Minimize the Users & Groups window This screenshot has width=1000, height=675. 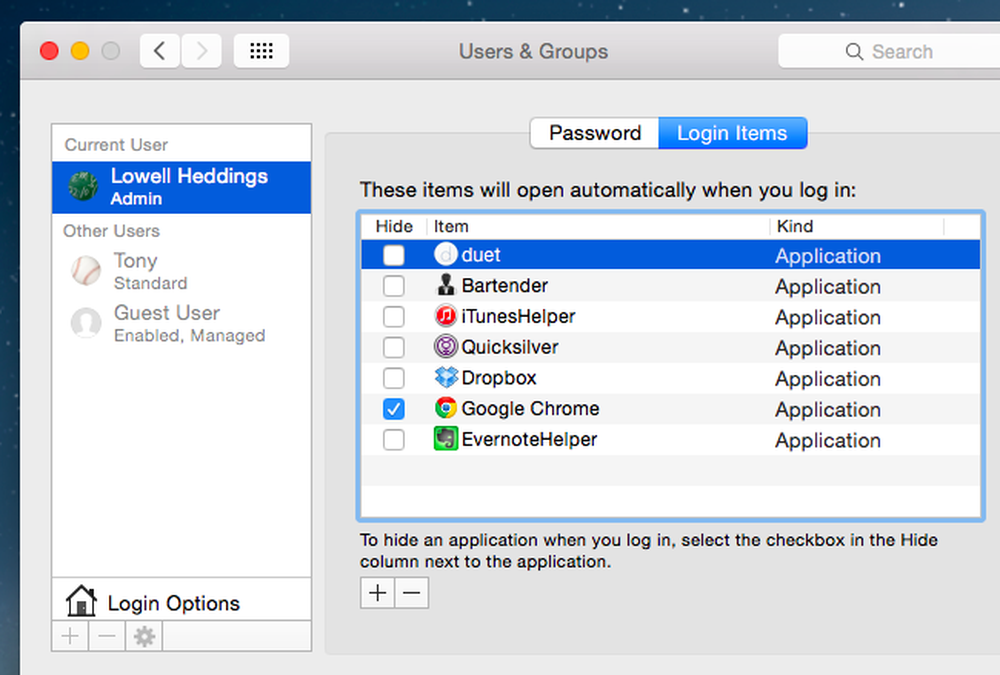[x=80, y=51]
